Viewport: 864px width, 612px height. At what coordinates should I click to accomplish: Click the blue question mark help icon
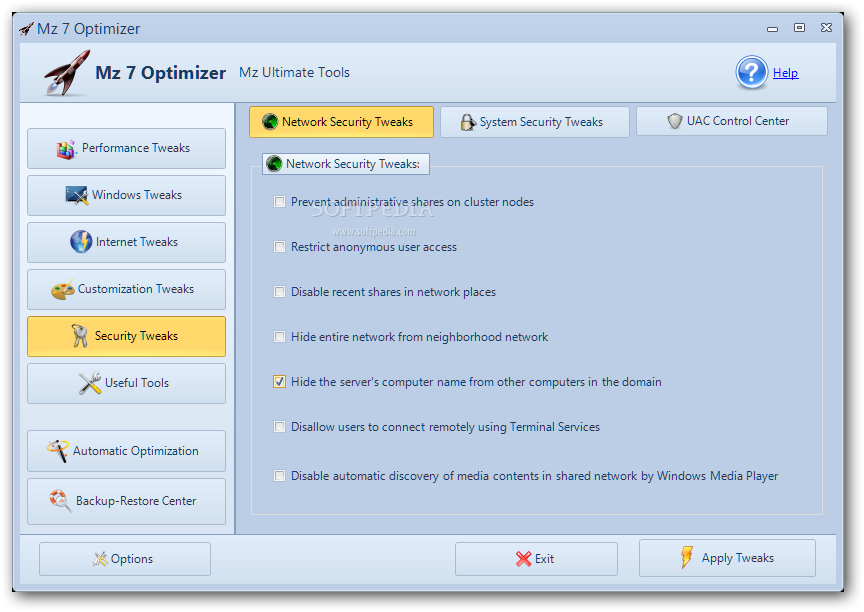[x=751, y=72]
